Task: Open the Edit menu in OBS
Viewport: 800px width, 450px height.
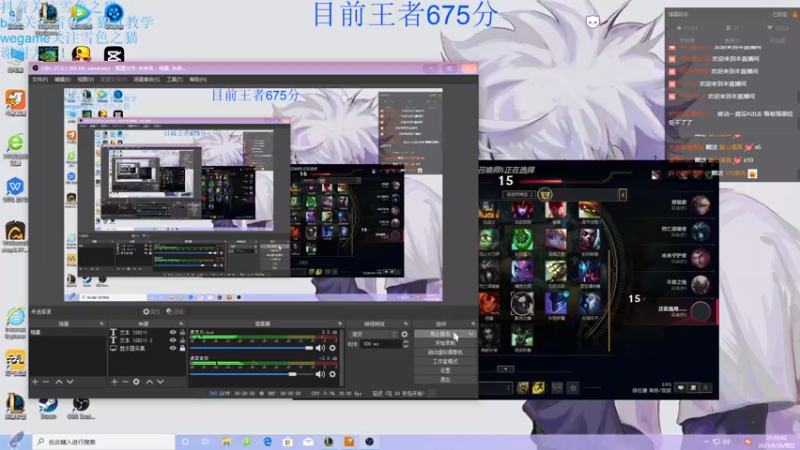Action: 62,80
